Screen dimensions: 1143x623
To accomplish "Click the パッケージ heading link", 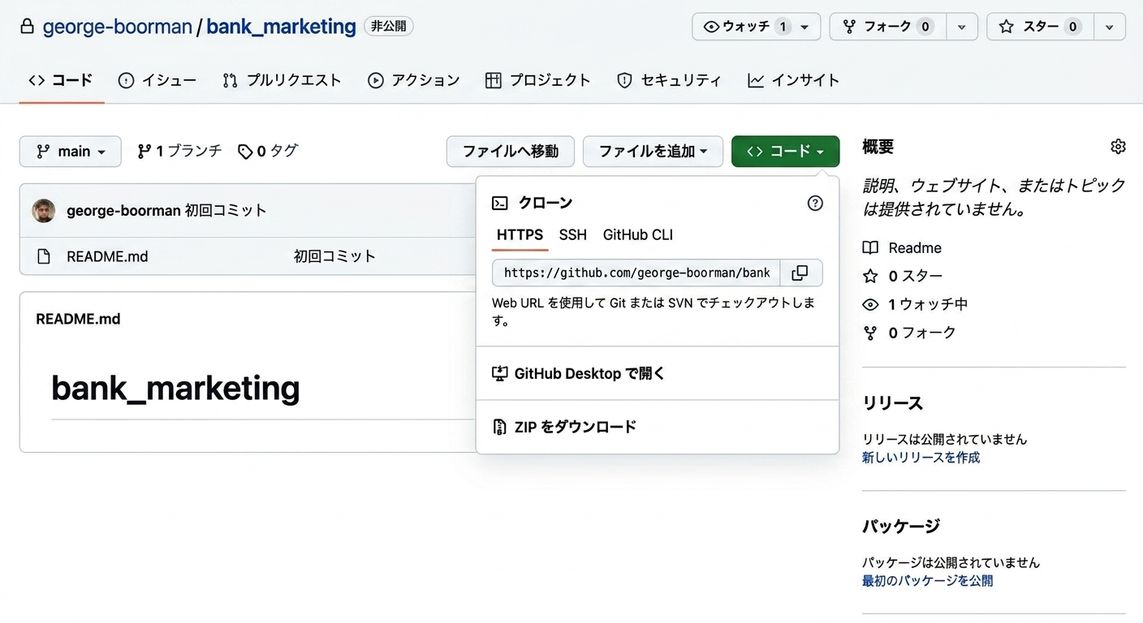I will pos(901,526).
